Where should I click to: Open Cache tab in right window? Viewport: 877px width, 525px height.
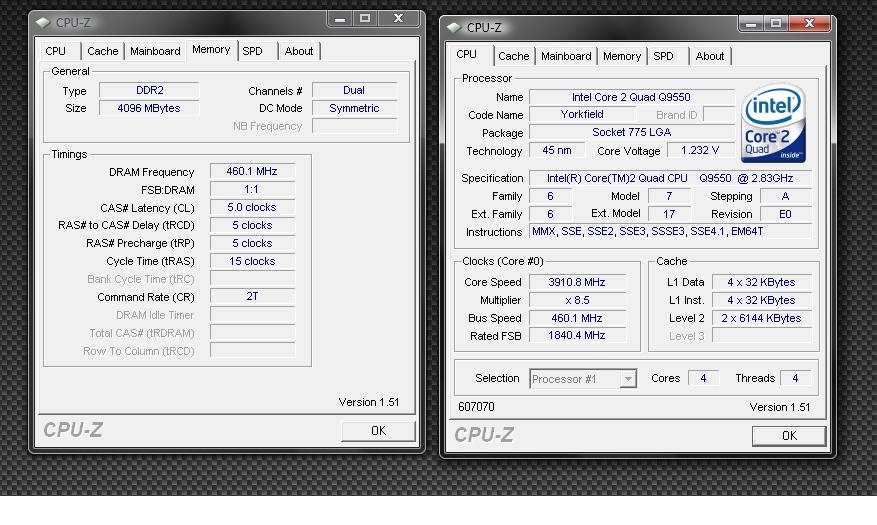(513, 56)
